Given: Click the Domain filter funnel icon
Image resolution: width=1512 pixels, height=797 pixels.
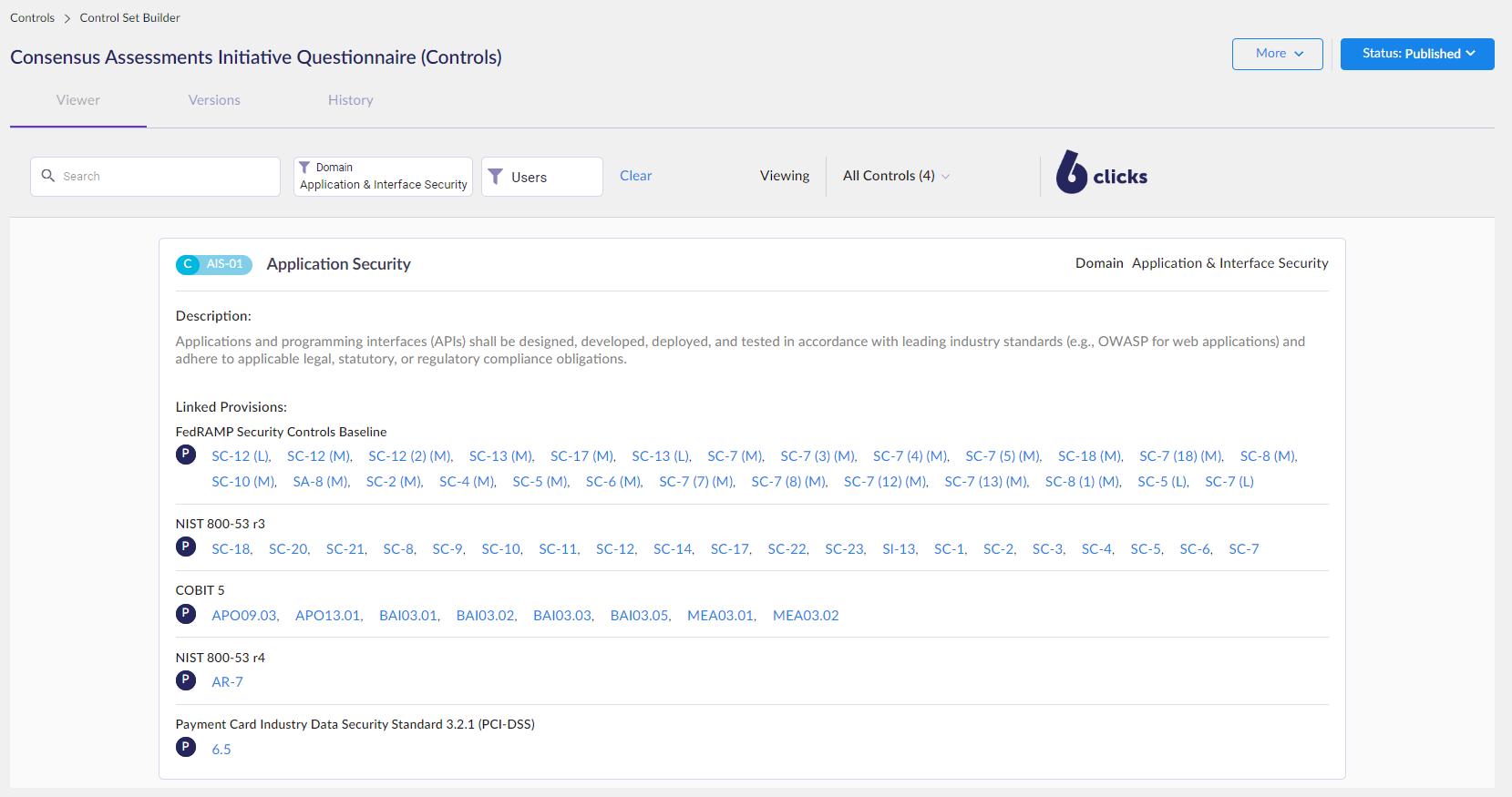Looking at the screenshot, I should pyautogui.click(x=304, y=168).
